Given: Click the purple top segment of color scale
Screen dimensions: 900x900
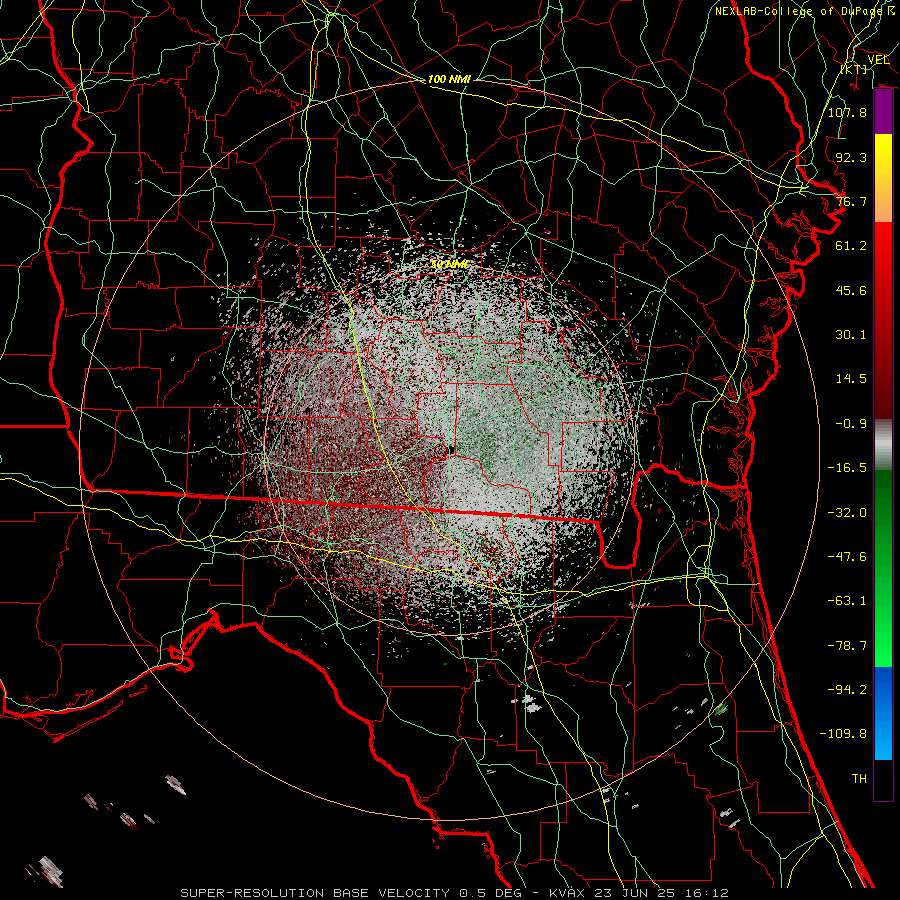Looking at the screenshot, I should pyautogui.click(x=883, y=112).
